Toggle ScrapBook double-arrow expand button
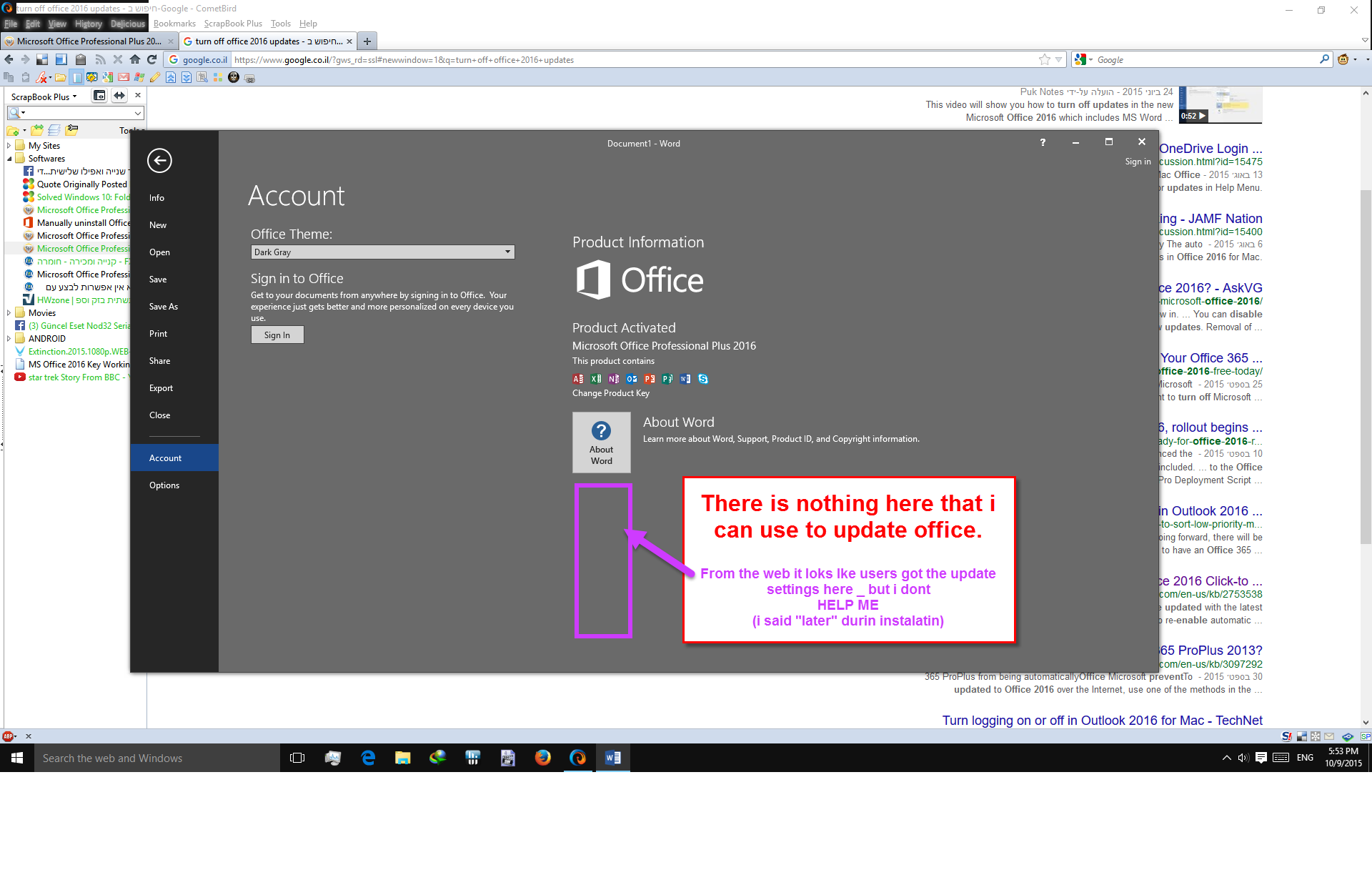The height and width of the screenshot is (875, 1372). tap(119, 96)
